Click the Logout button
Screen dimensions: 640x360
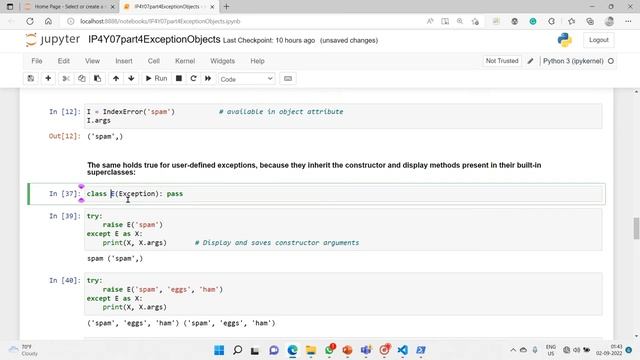[x=598, y=40]
